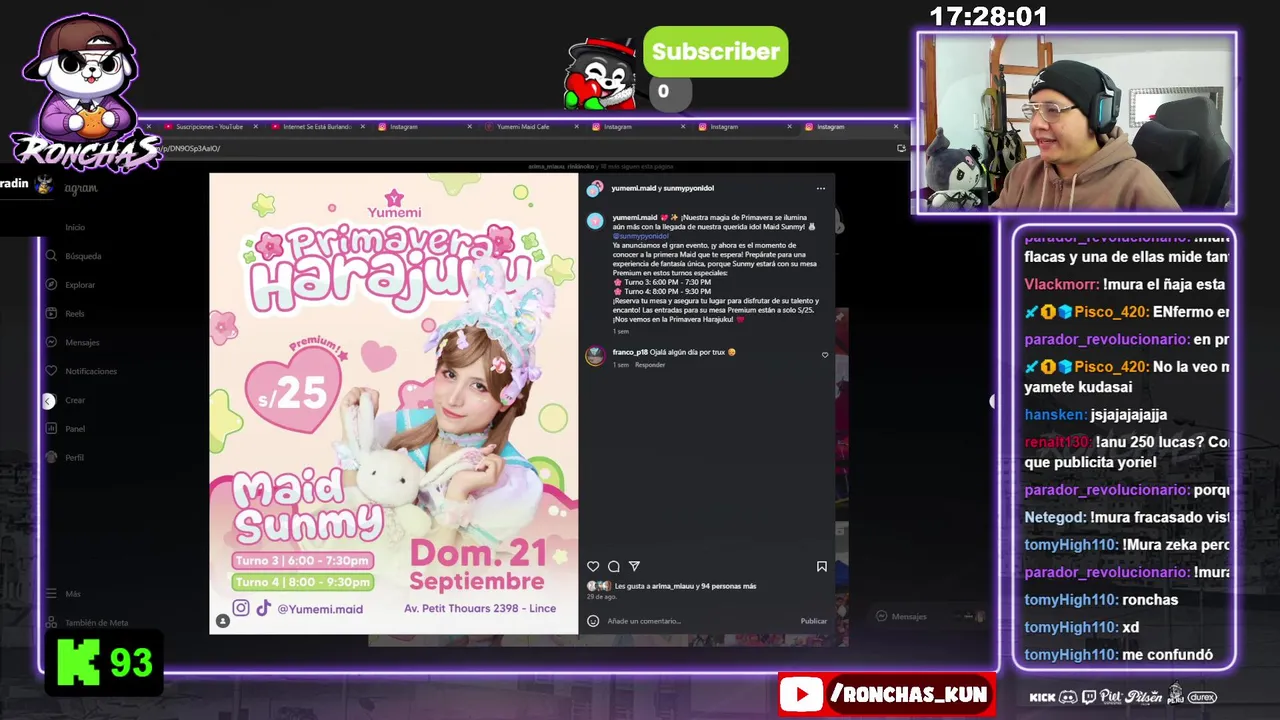Click Publicar to post the comment
Viewport: 1280px width, 720px height.
(814, 621)
